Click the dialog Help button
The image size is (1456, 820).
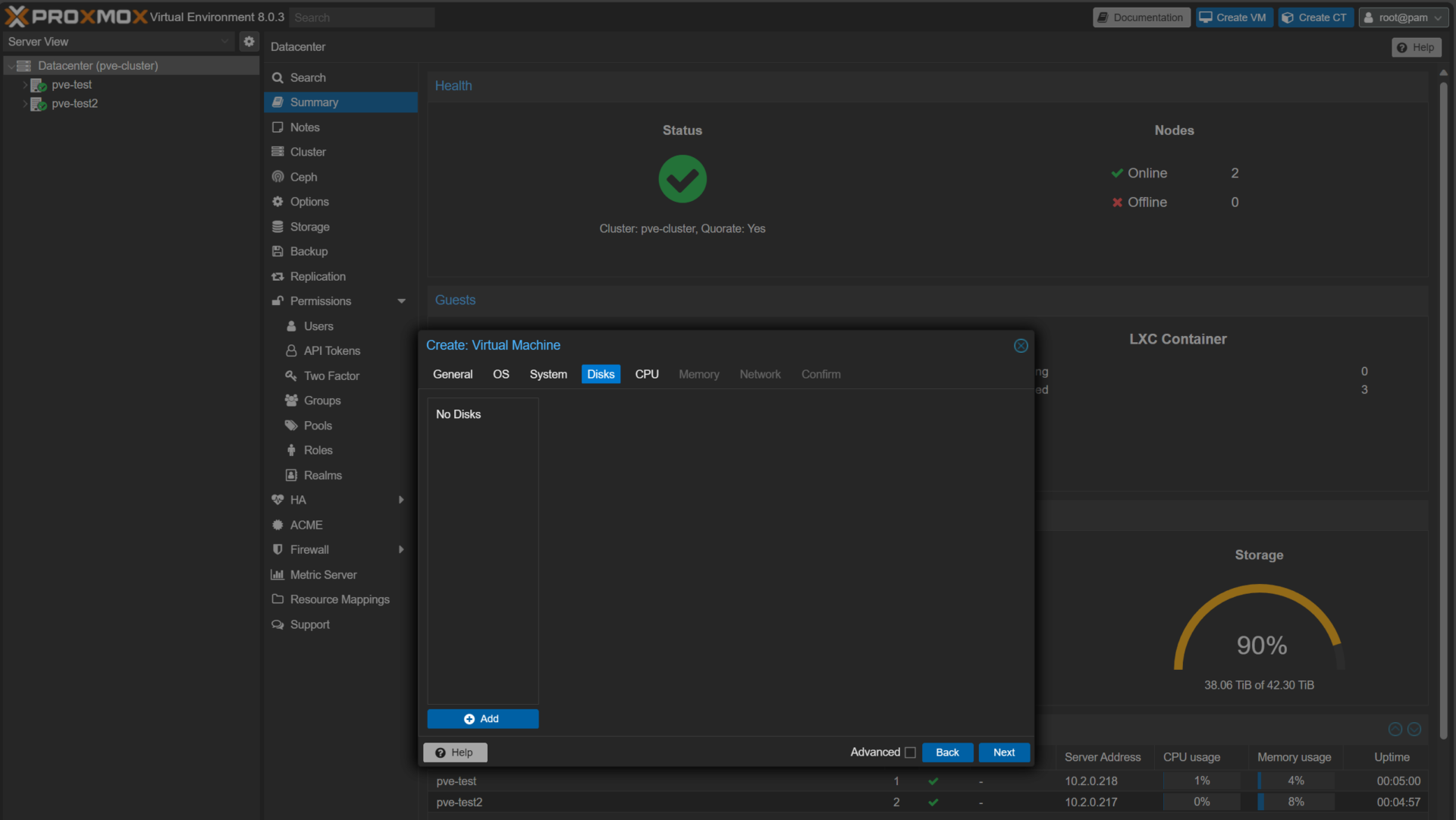point(455,752)
